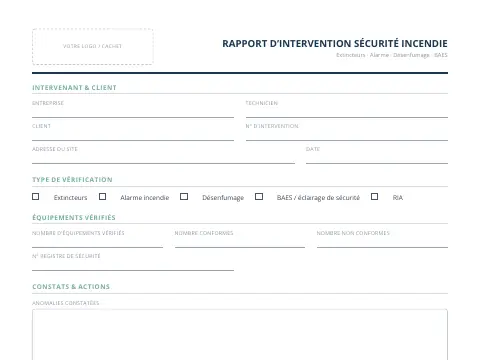This screenshot has width=480, height=360.
Task: Click the Constats & Actions section heading
Action: (71, 287)
